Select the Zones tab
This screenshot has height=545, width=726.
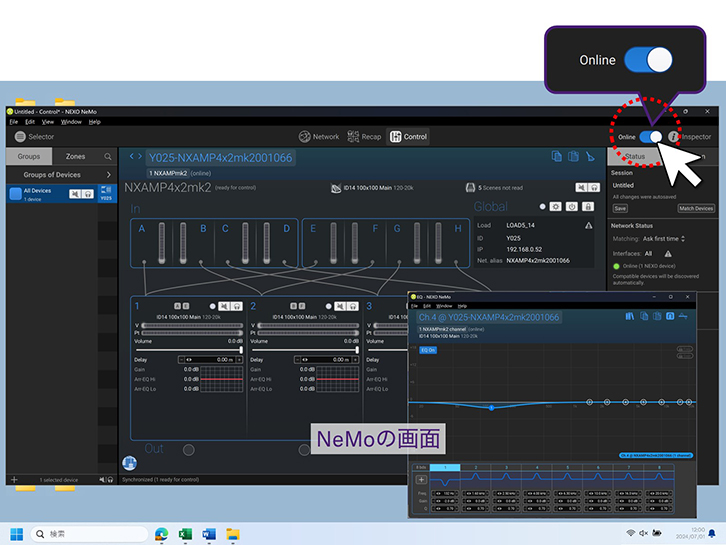pos(75,157)
